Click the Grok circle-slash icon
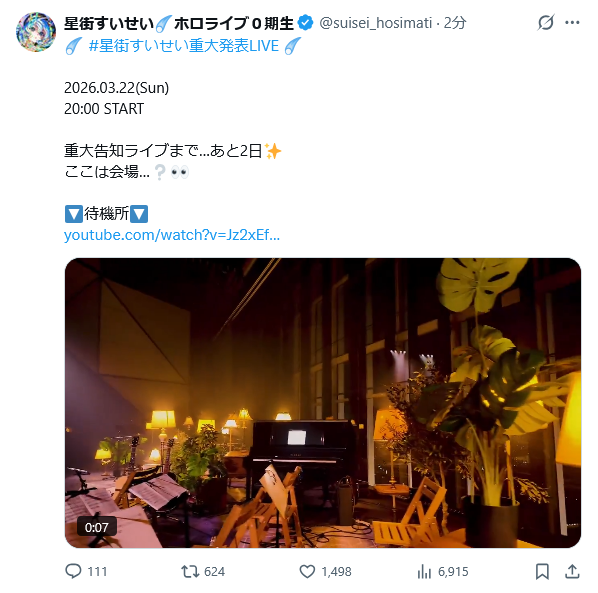Screen dimensions: 598x593 point(546,22)
